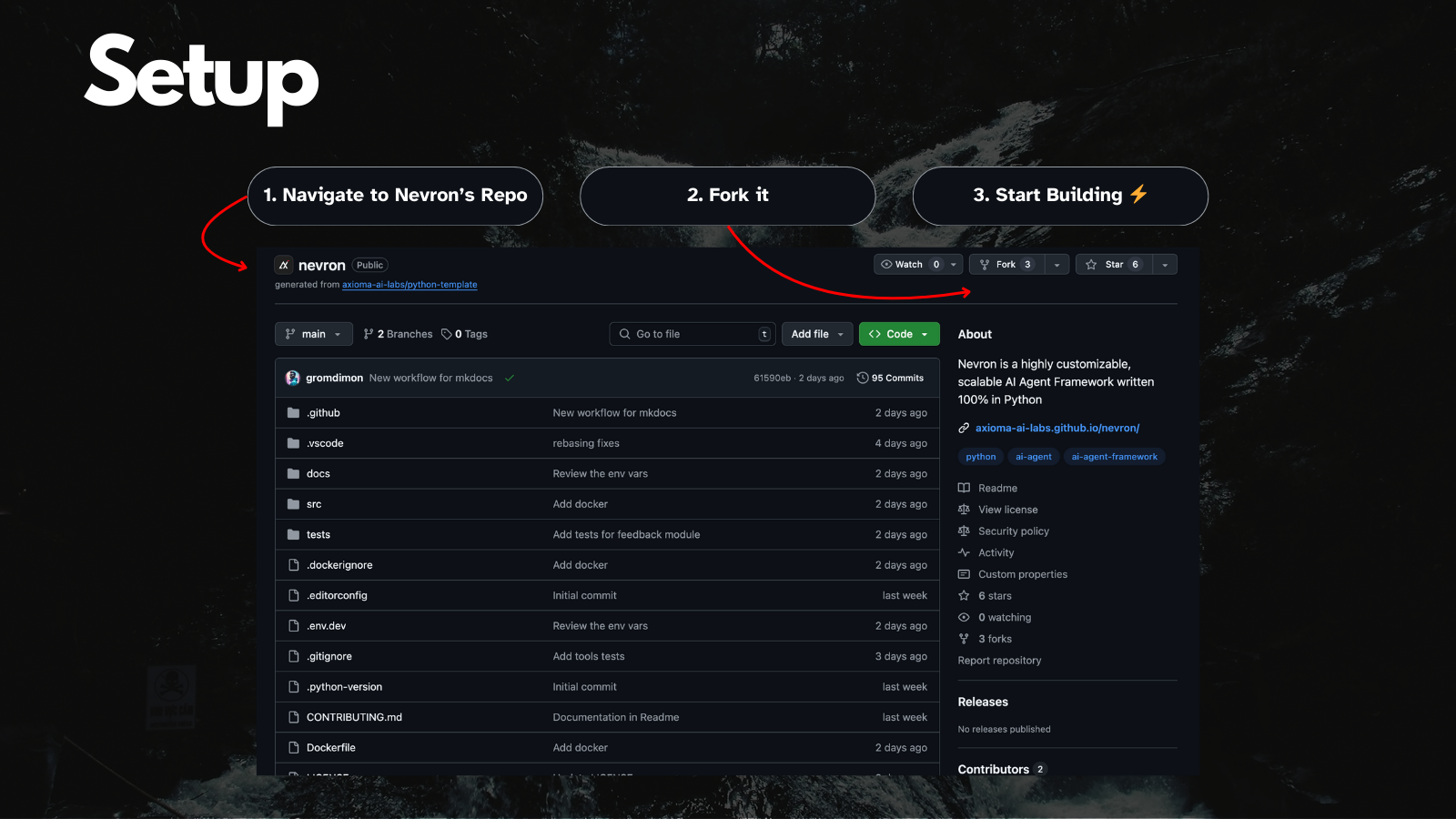Open the .env.dev file
The width and height of the screenshot is (1456, 819).
pyautogui.click(x=326, y=626)
